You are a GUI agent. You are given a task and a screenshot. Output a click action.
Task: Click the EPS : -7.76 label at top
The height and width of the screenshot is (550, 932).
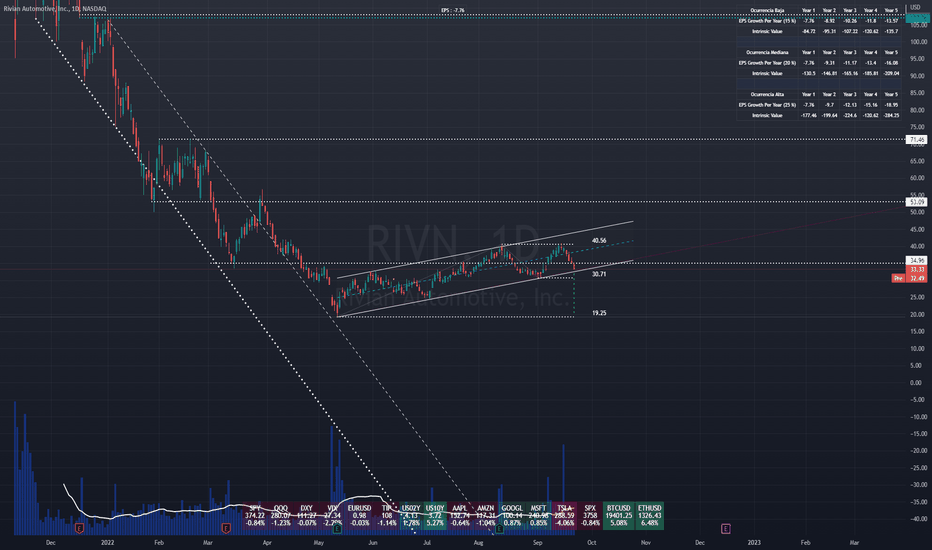pyautogui.click(x=453, y=10)
